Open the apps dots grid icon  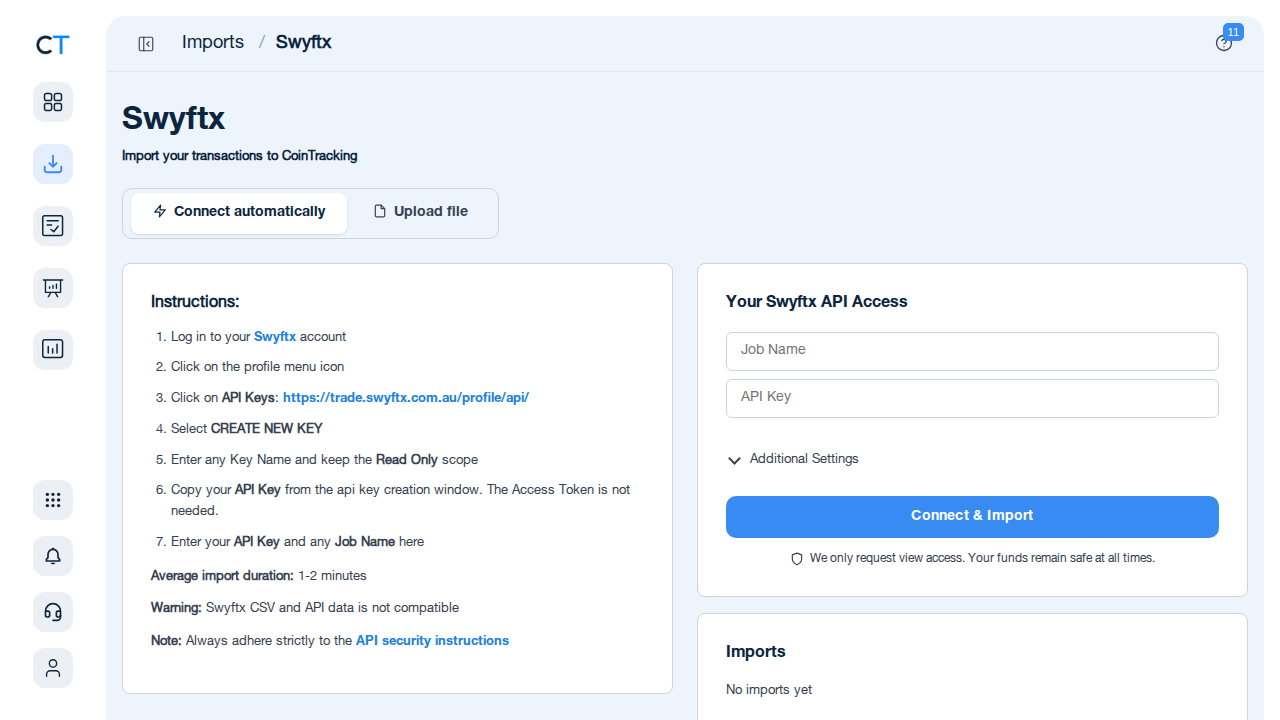tap(53, 500)
